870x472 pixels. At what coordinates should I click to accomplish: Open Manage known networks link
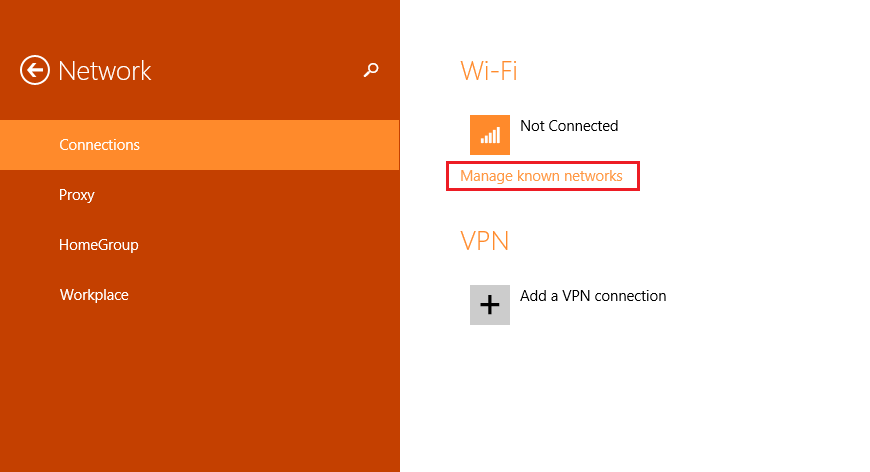tap(541, 176)
